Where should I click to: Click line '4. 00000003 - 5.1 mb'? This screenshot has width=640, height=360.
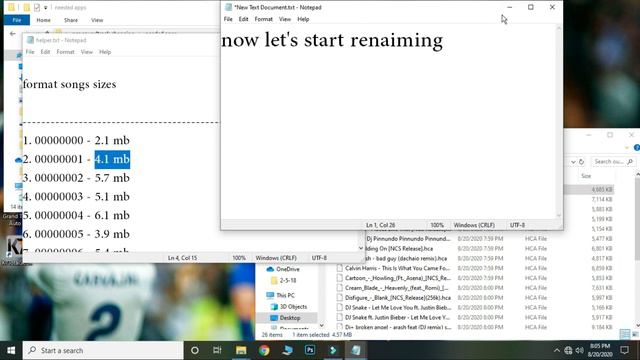click(76, 197)
